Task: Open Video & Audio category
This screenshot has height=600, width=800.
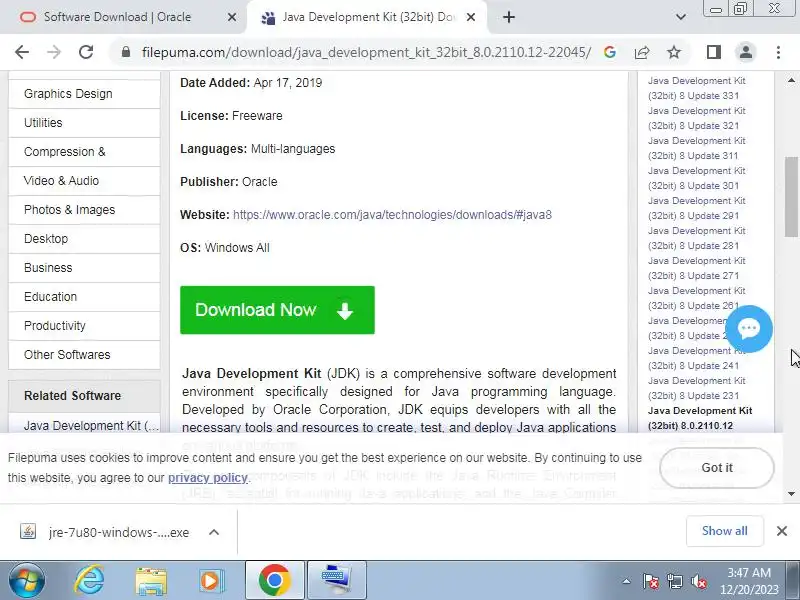Action: click(84, 181)
